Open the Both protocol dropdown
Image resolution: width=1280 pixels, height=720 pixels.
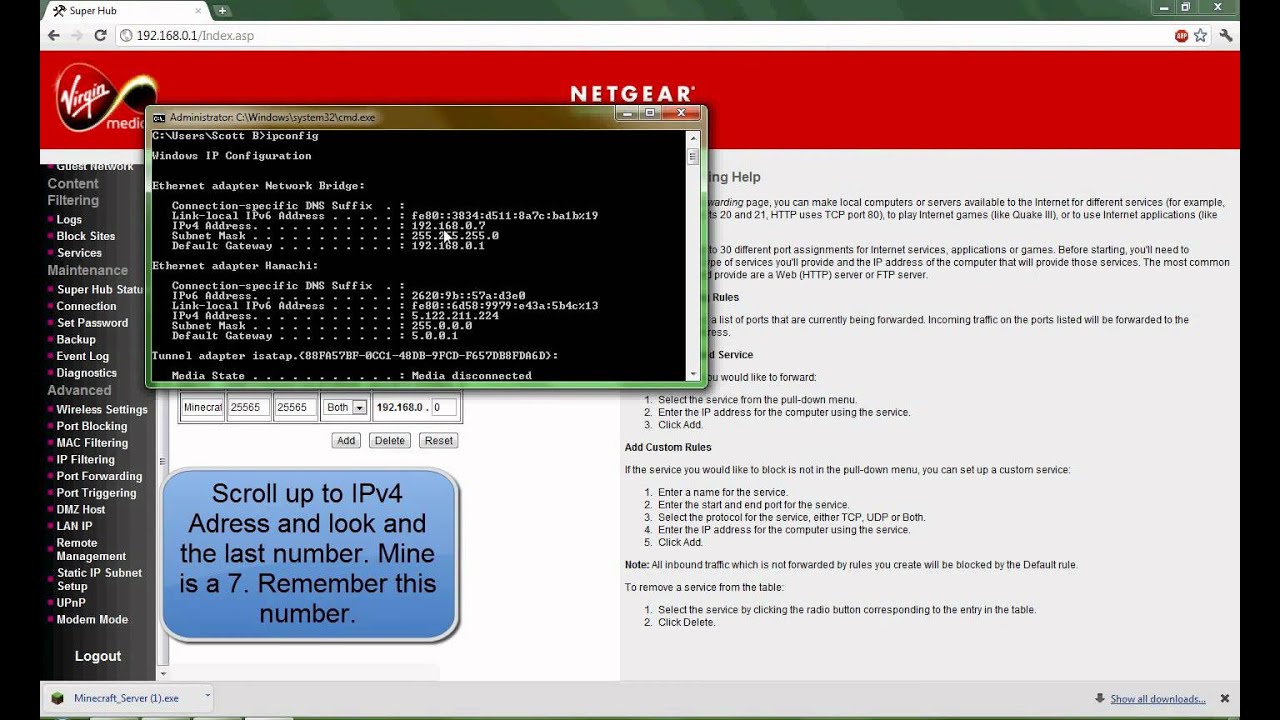coord(345,408)
